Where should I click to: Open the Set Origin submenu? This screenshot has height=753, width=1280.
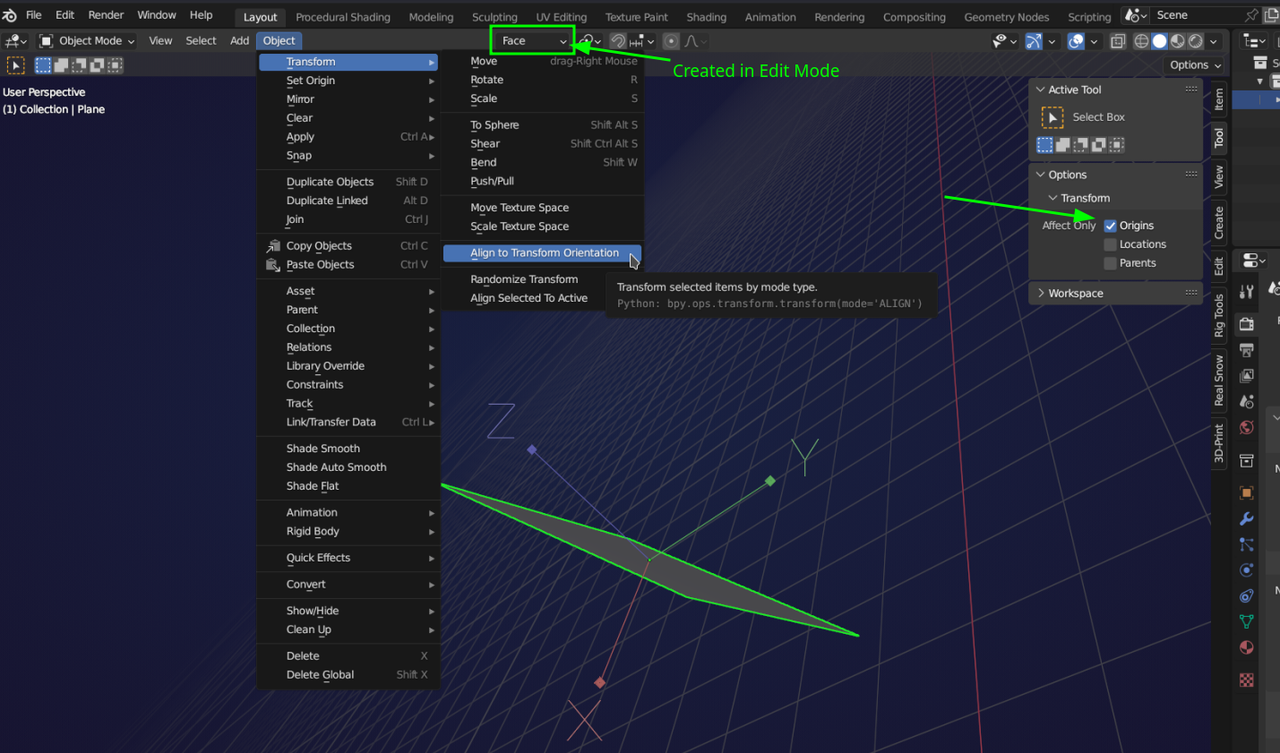[348, 81]
